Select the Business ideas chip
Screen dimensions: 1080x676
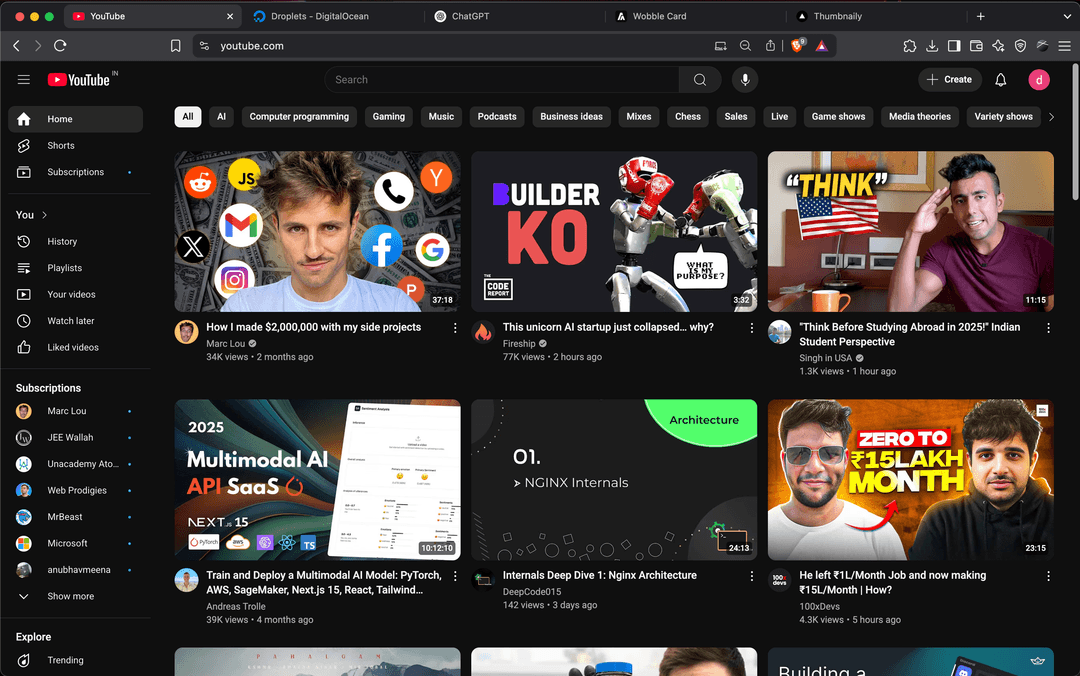(571, 117)
